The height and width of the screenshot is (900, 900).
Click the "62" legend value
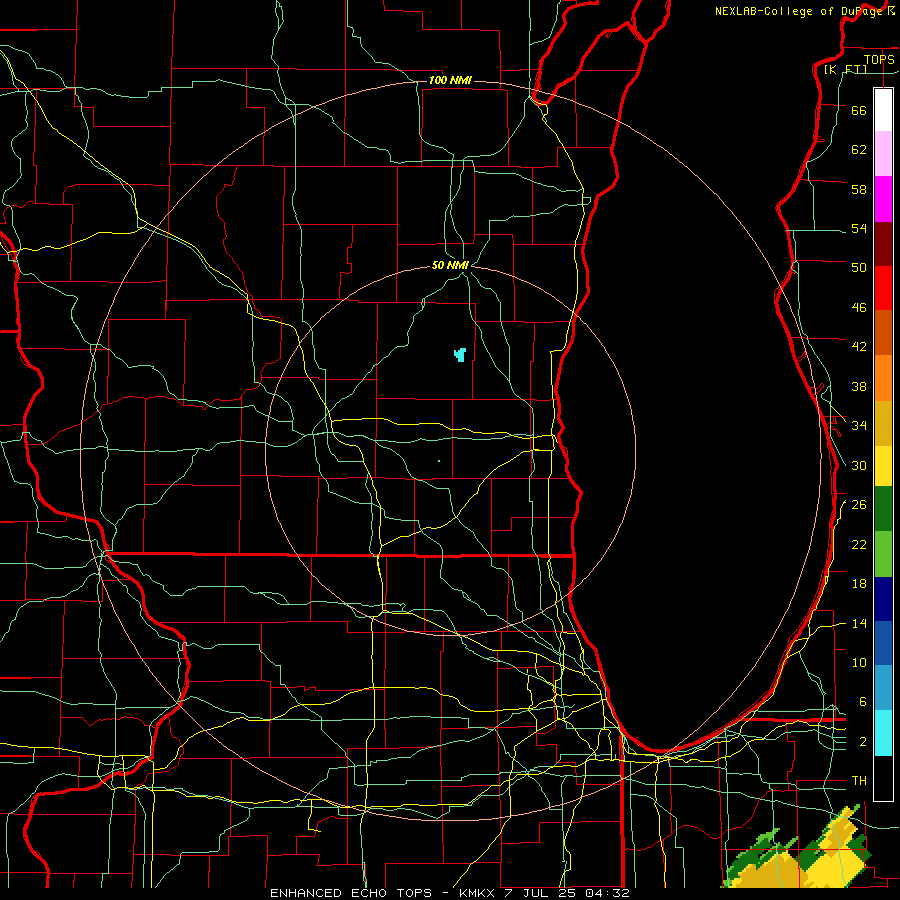point(859,149)
